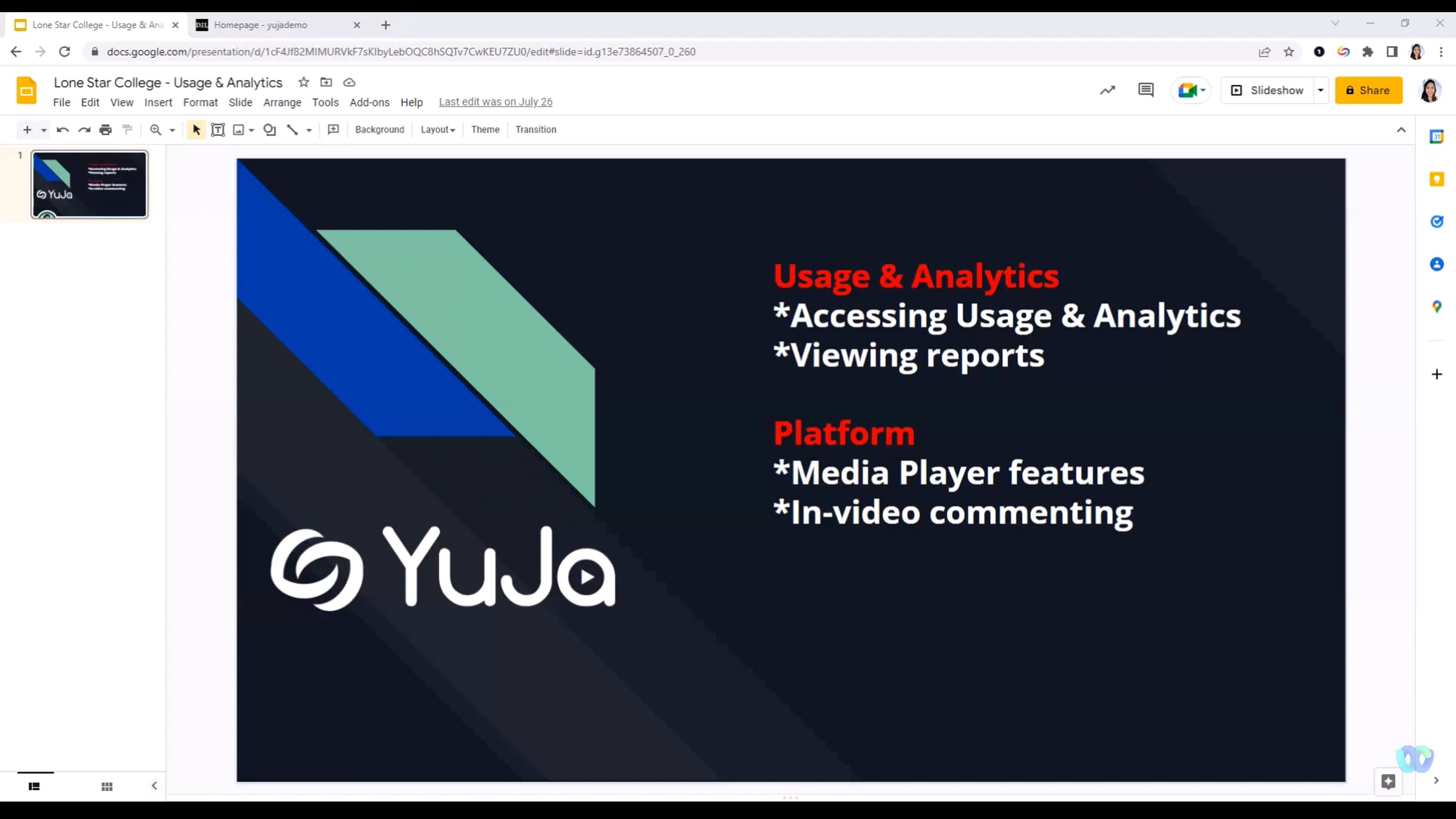This screenshot has width=1456, height=819.
Task: Open the Edit menu
Action: (x=90, y=103)
